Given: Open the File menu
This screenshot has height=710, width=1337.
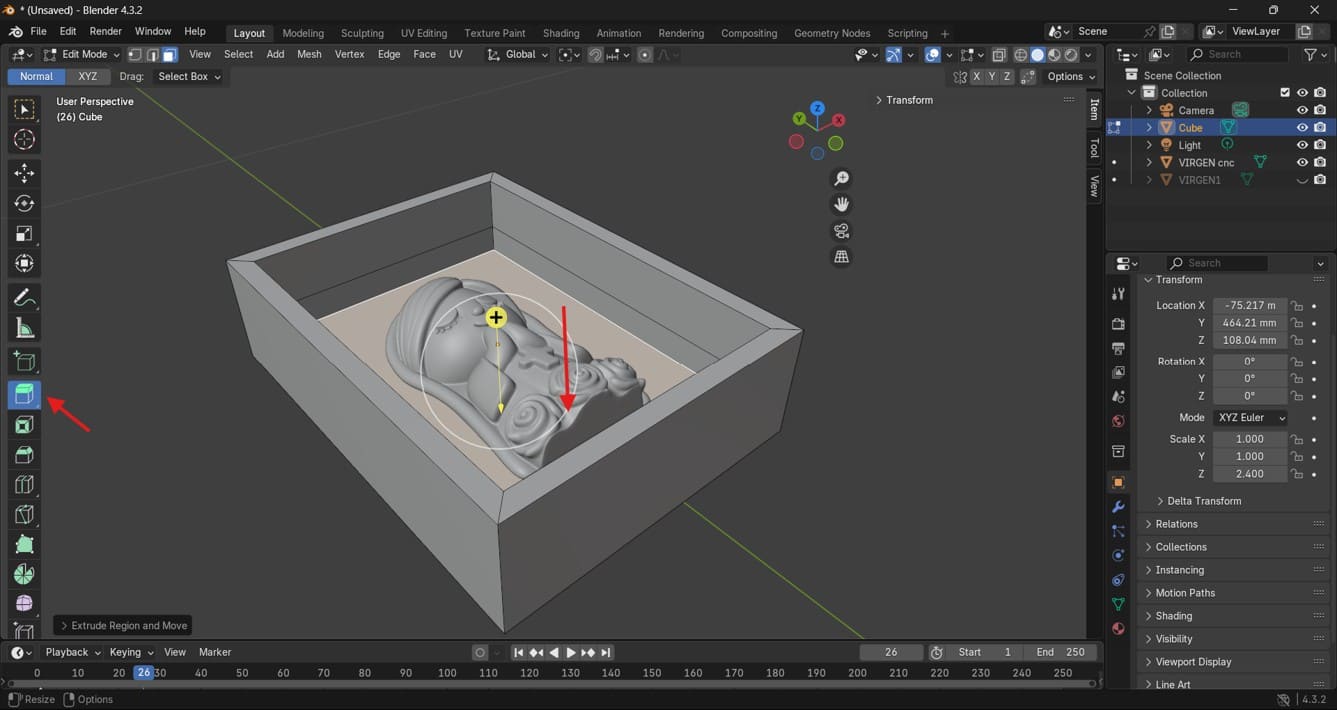Looking at the screenshot, I should point(38,32).
